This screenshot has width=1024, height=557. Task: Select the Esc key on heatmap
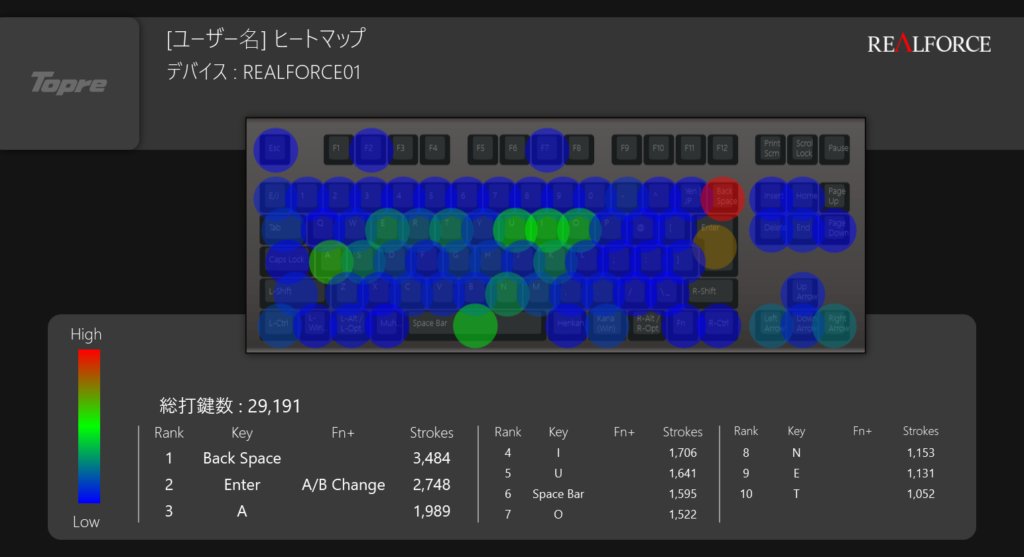pos(275,149)
